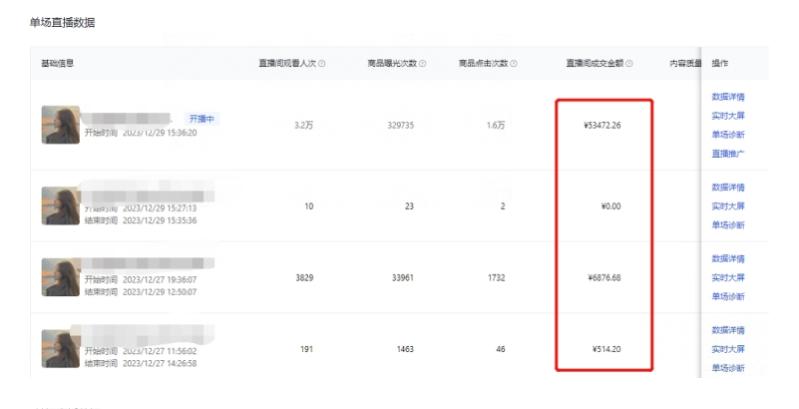The width and height of the screenshot is (799, 409).
Task: Open 实时大屏 for the ¥53472.26 stream
Action: pos(727,116)
